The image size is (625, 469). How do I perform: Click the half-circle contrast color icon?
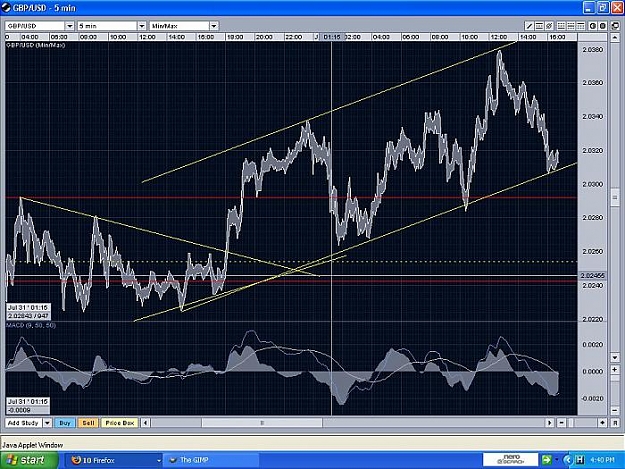(x=593, y=26)
